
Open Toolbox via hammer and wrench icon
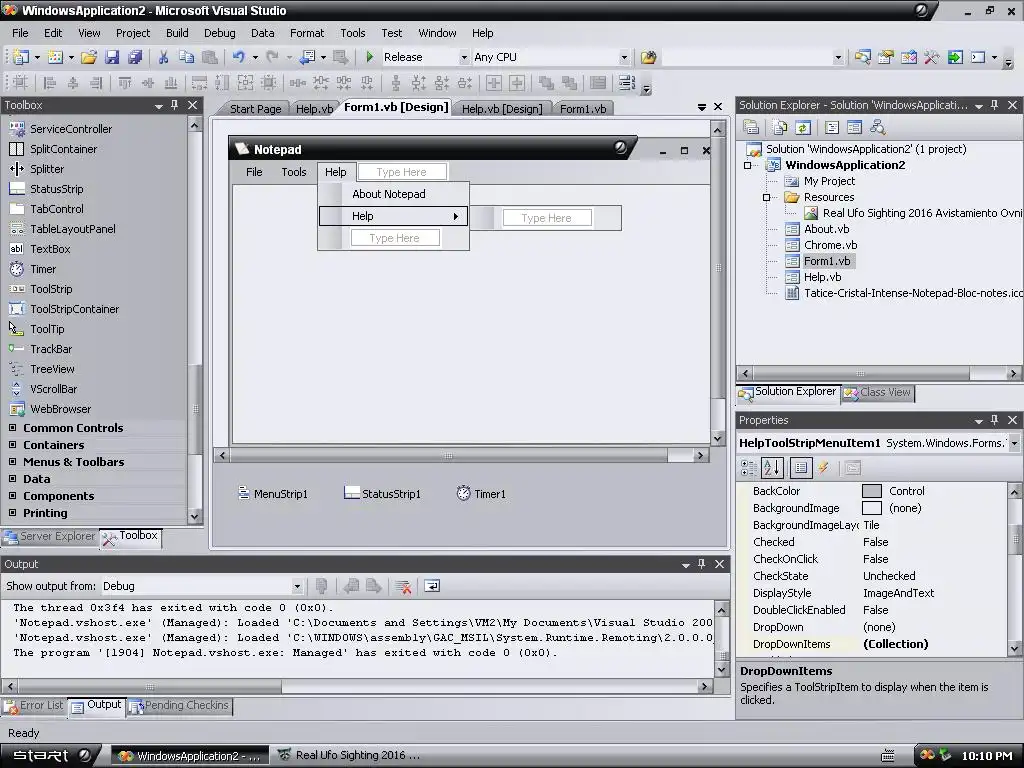click(x=931, y=57)
